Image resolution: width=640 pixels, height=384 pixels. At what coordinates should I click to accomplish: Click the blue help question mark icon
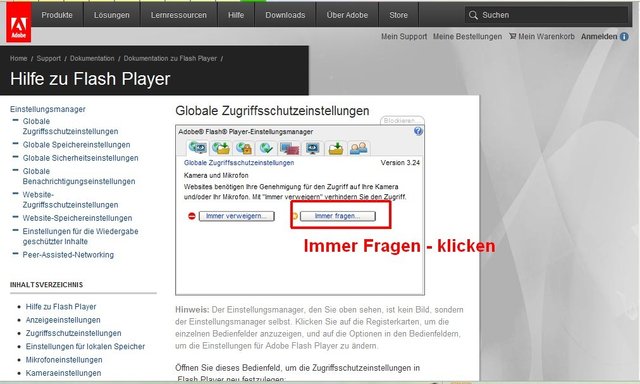click(418, 131)
